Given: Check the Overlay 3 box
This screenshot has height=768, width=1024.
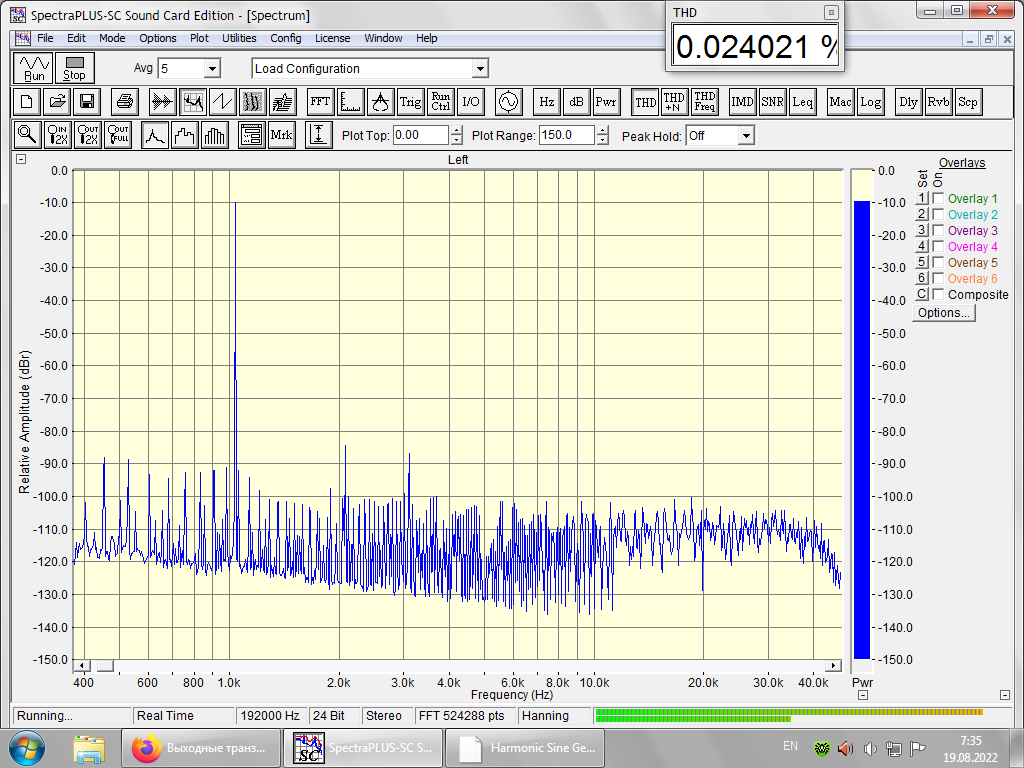Looking at the screenshot, I should click(938, 231).
